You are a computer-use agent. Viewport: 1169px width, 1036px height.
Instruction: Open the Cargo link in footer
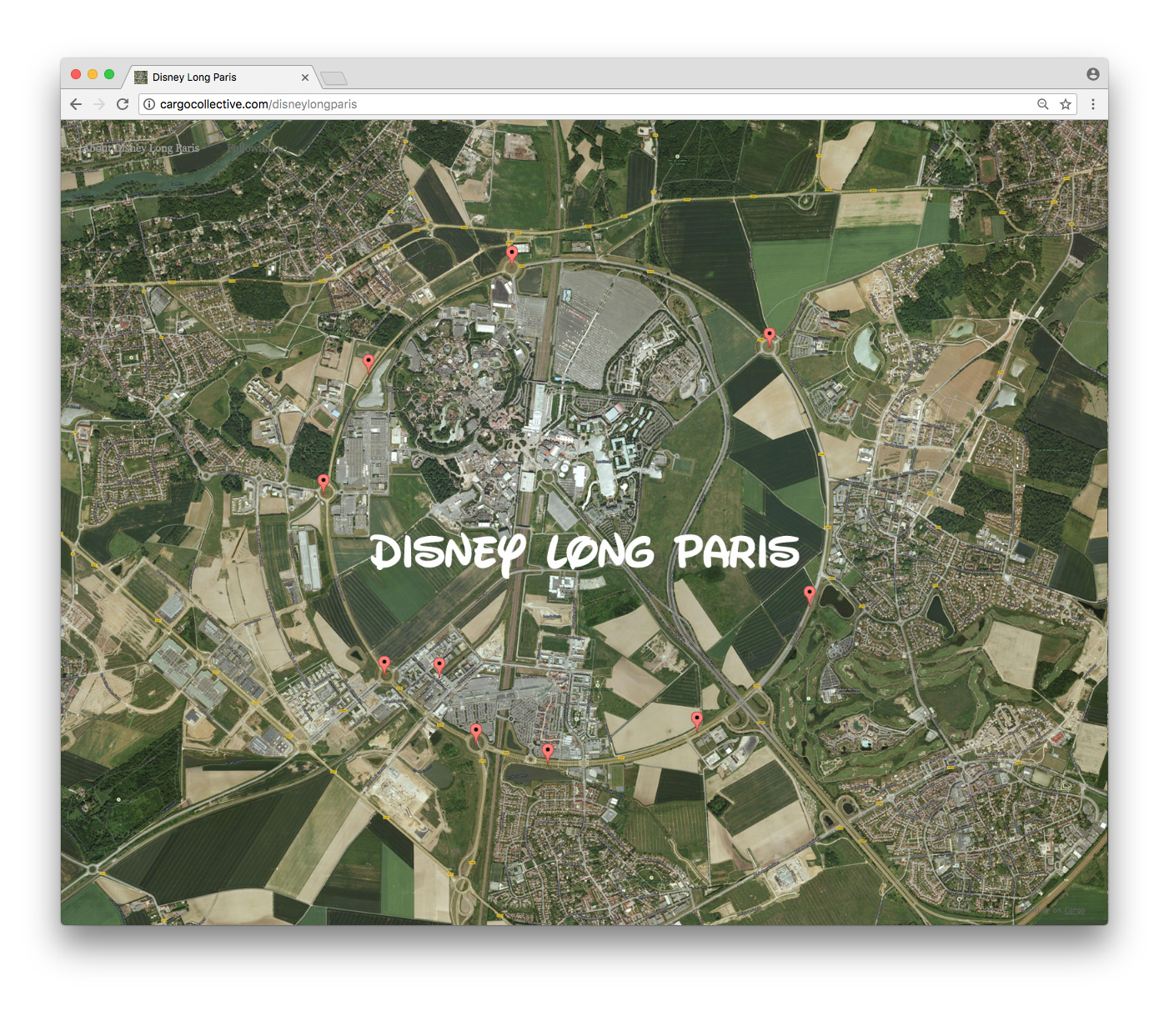[x=1075, y=910]
